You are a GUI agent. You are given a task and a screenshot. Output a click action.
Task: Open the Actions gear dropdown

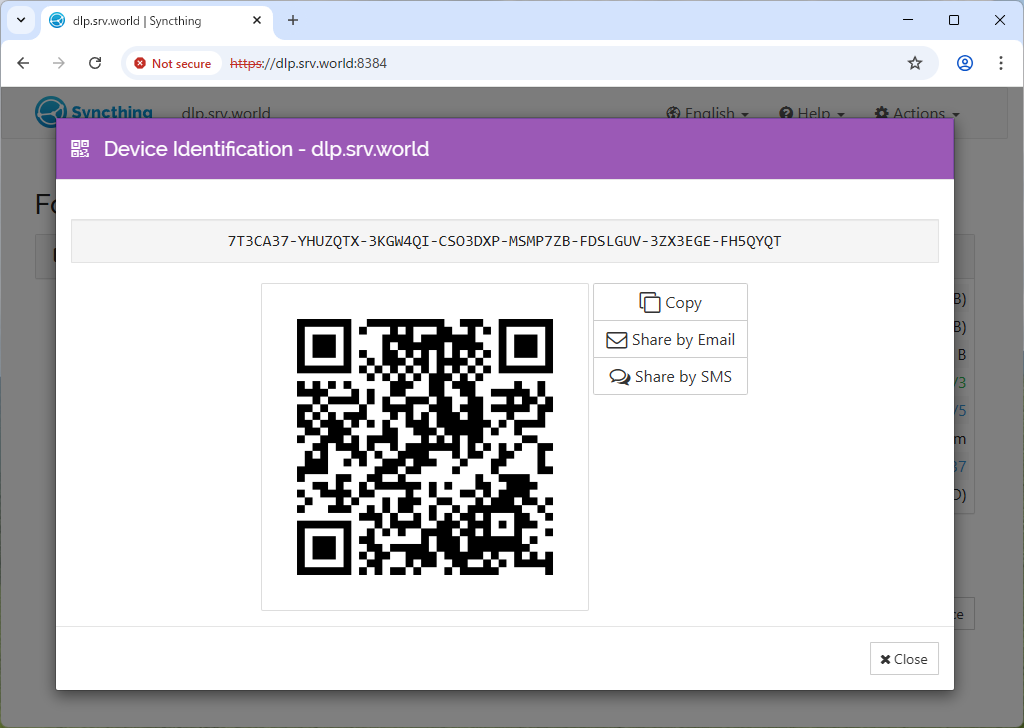pos(916,114)
